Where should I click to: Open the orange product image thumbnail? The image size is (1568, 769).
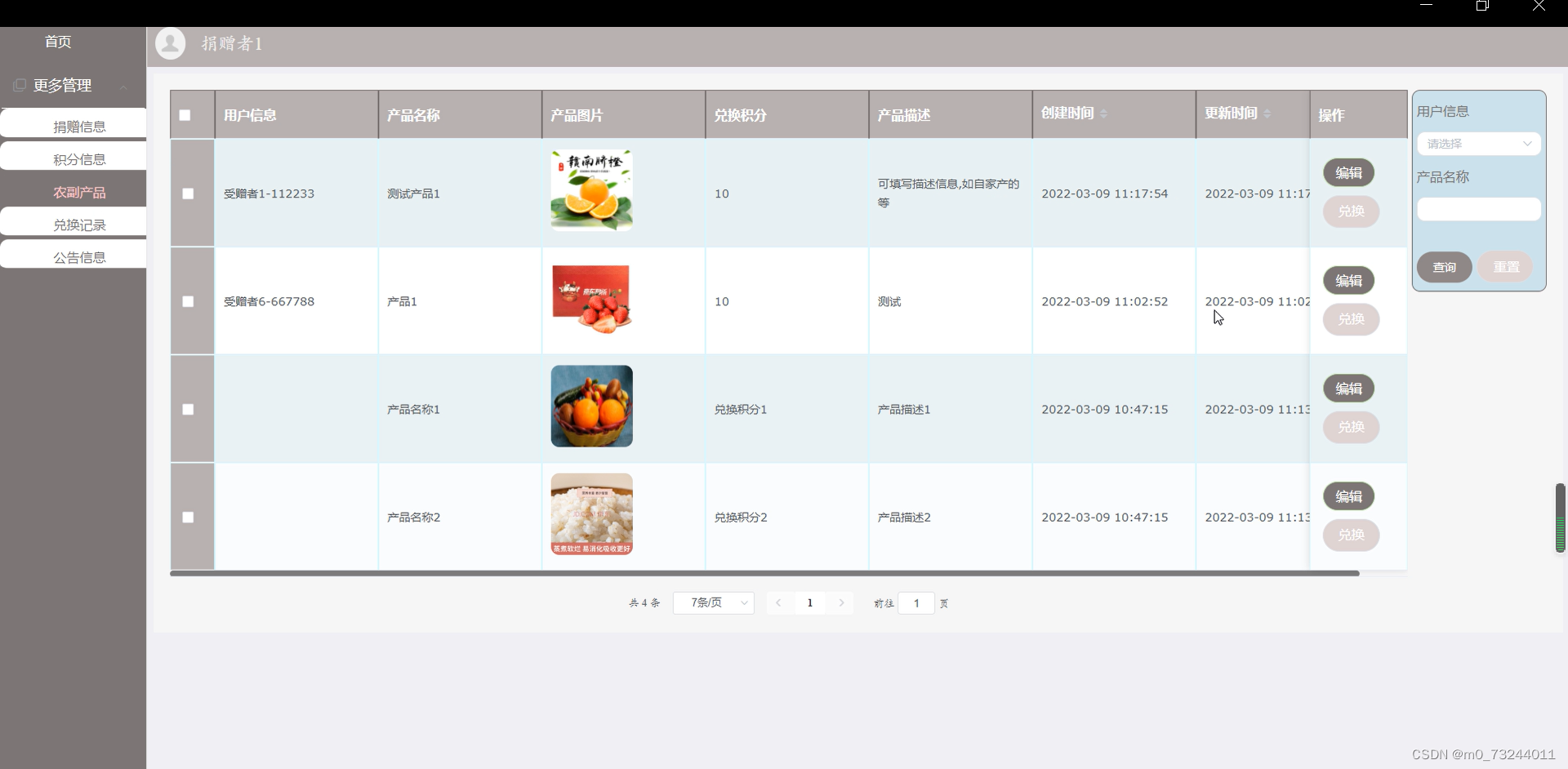pos(591,190)
